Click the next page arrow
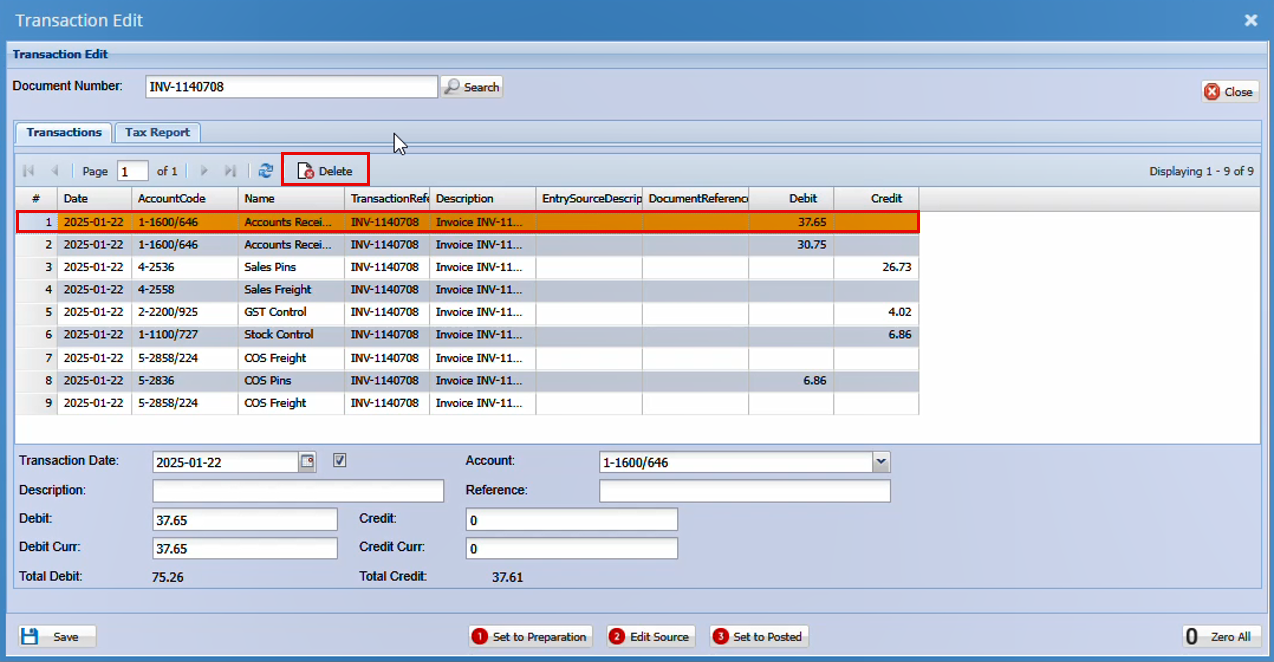 point(204,171)
